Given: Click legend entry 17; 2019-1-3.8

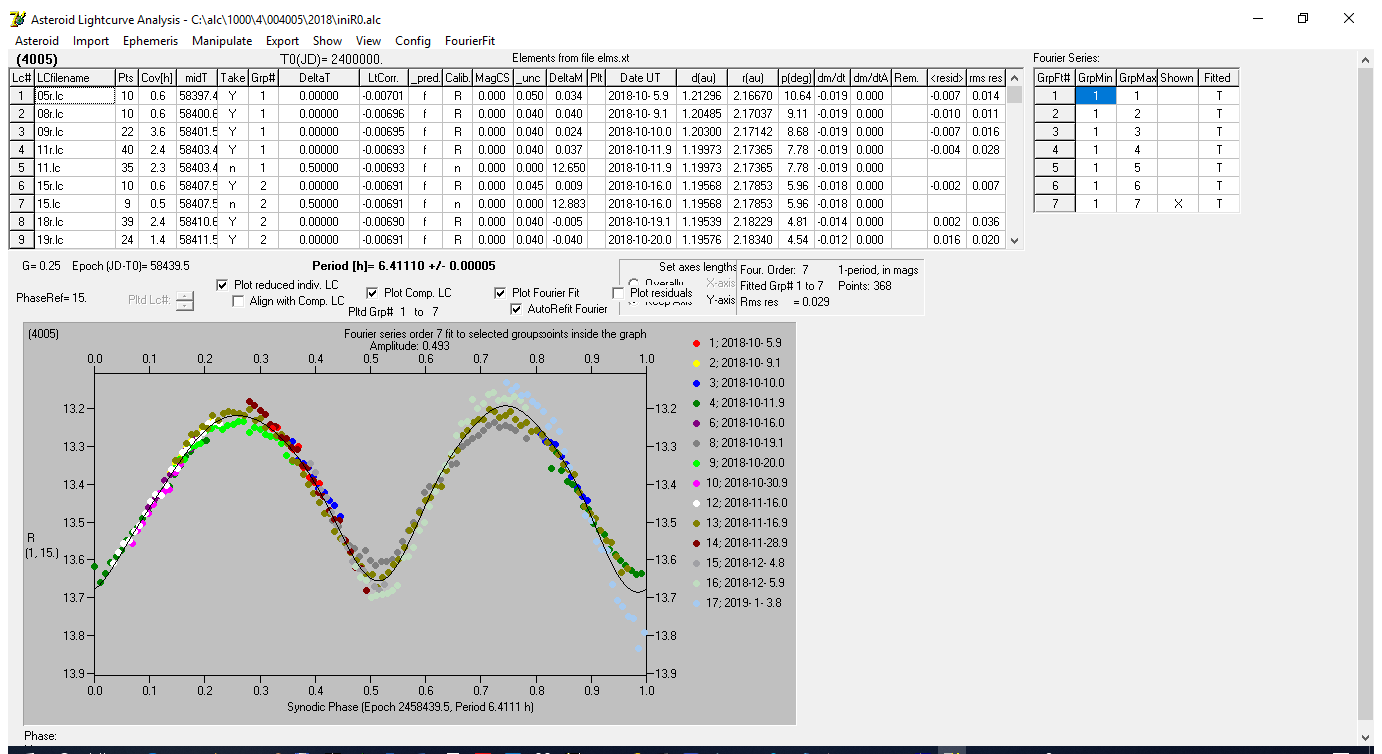Looking at the screenshot, I should click(x=739, y=603).
